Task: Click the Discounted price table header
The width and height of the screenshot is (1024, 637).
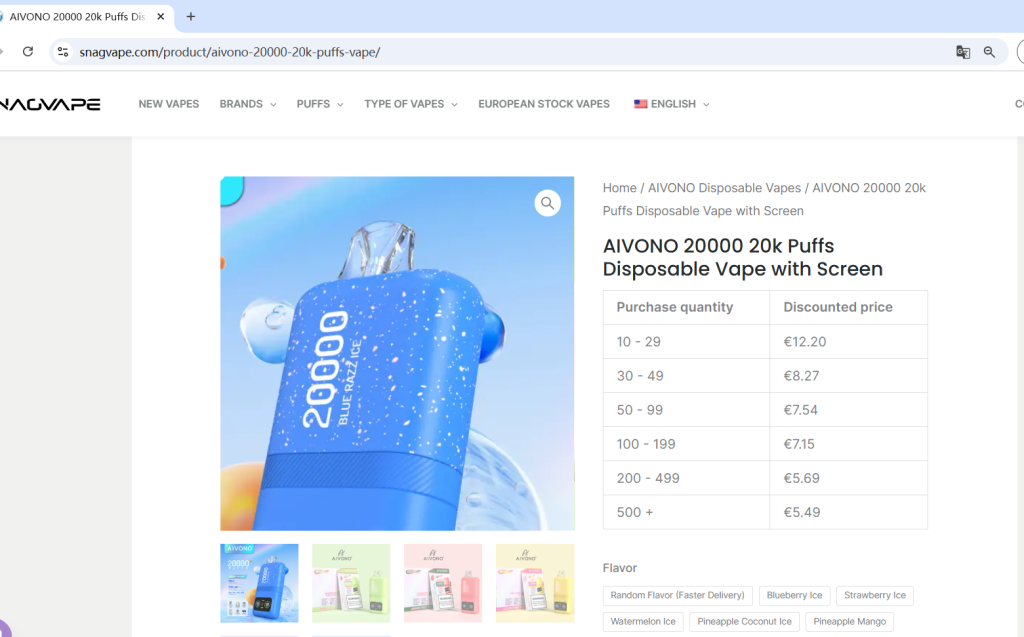Action: (x=848, y=307)
